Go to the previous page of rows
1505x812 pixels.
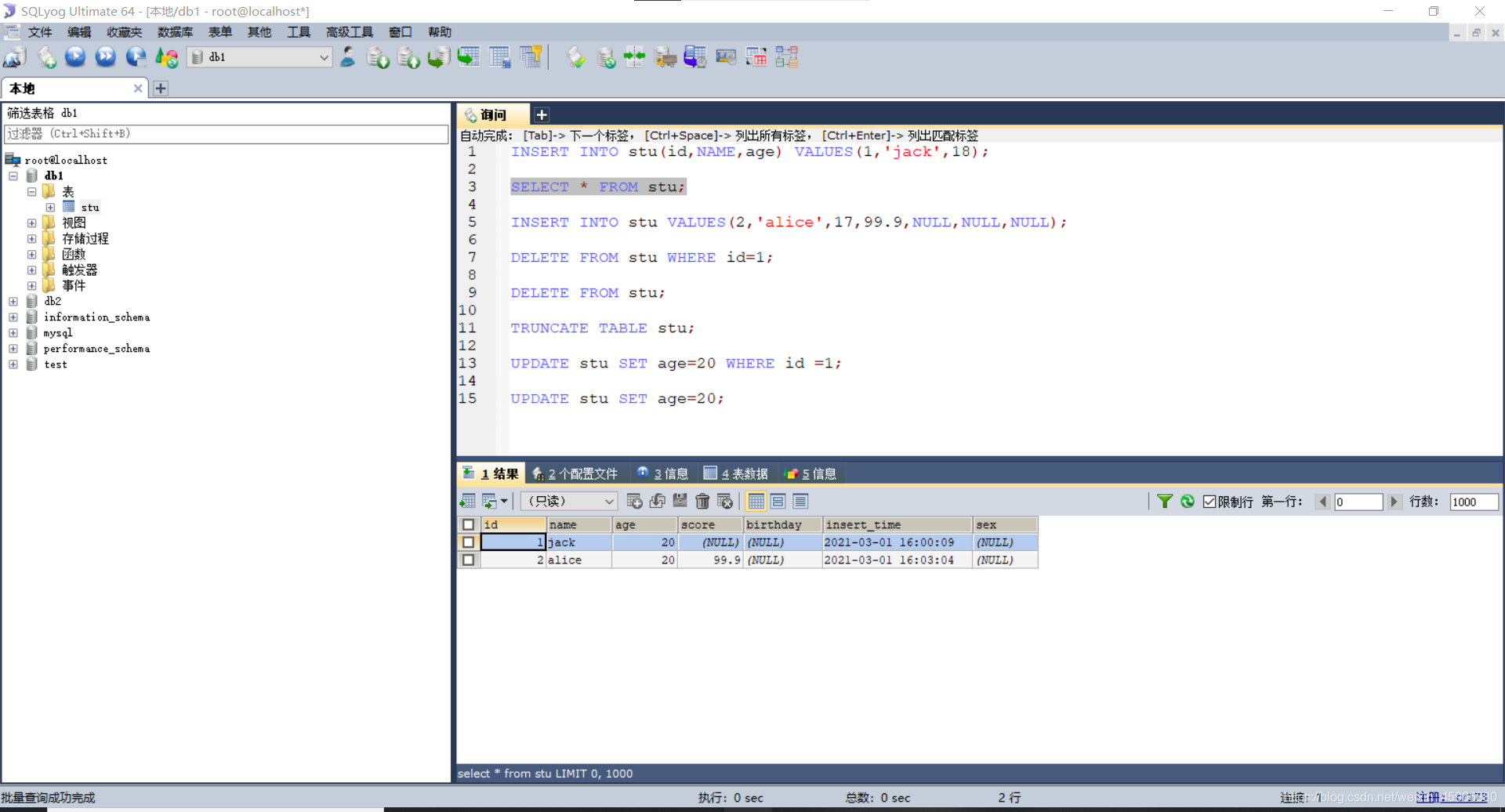(x=1323, y=502)
